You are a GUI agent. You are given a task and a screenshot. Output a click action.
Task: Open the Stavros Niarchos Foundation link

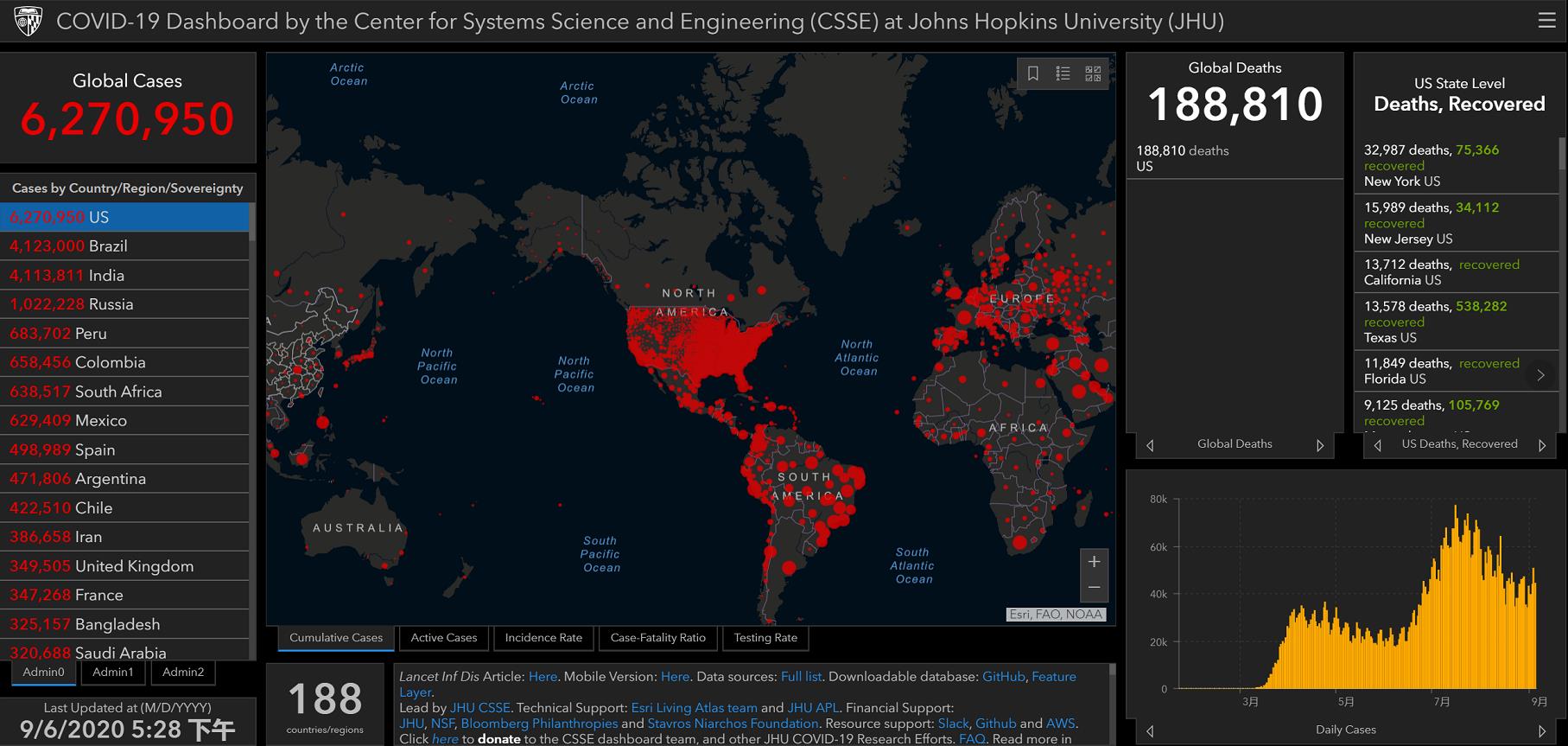pos(733,724)
